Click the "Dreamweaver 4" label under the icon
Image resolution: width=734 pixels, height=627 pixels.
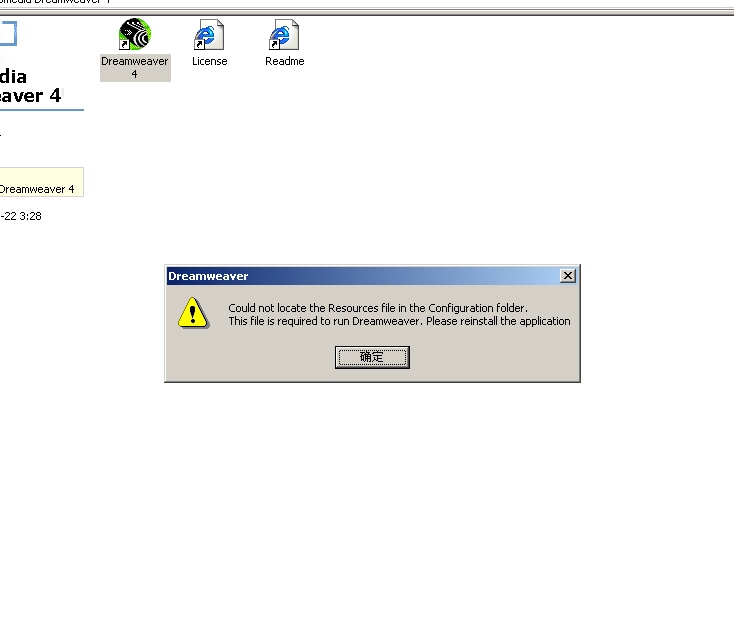pos(135,67)
